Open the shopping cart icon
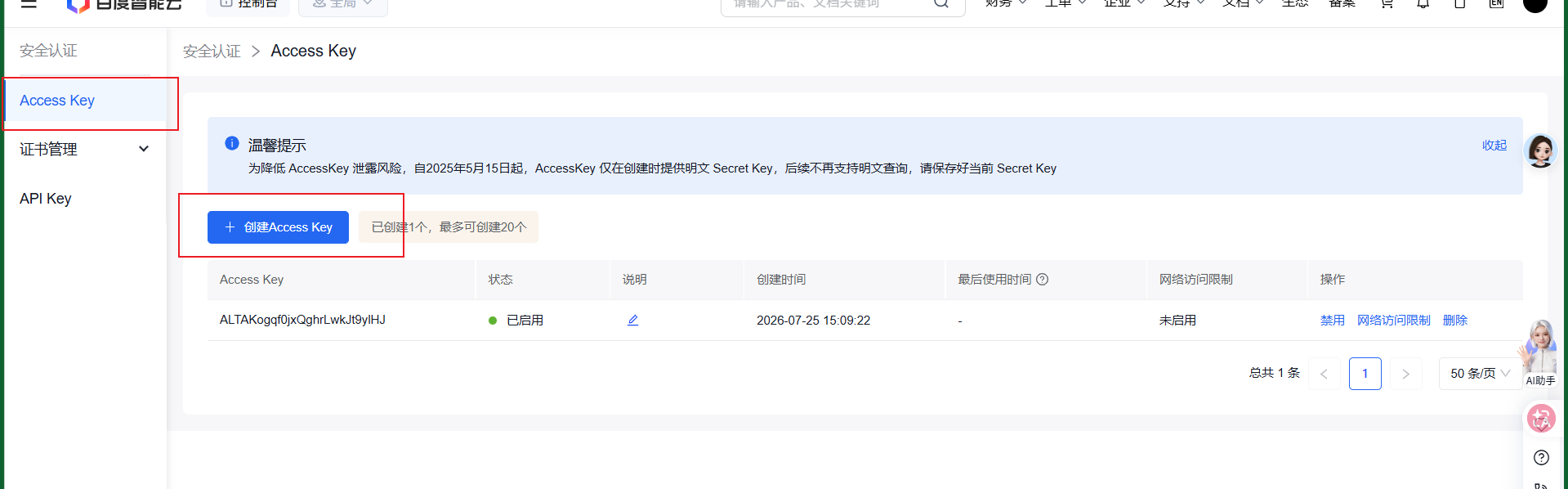The width and height of the screenshot is (1568, 489). pos(1387,3)
